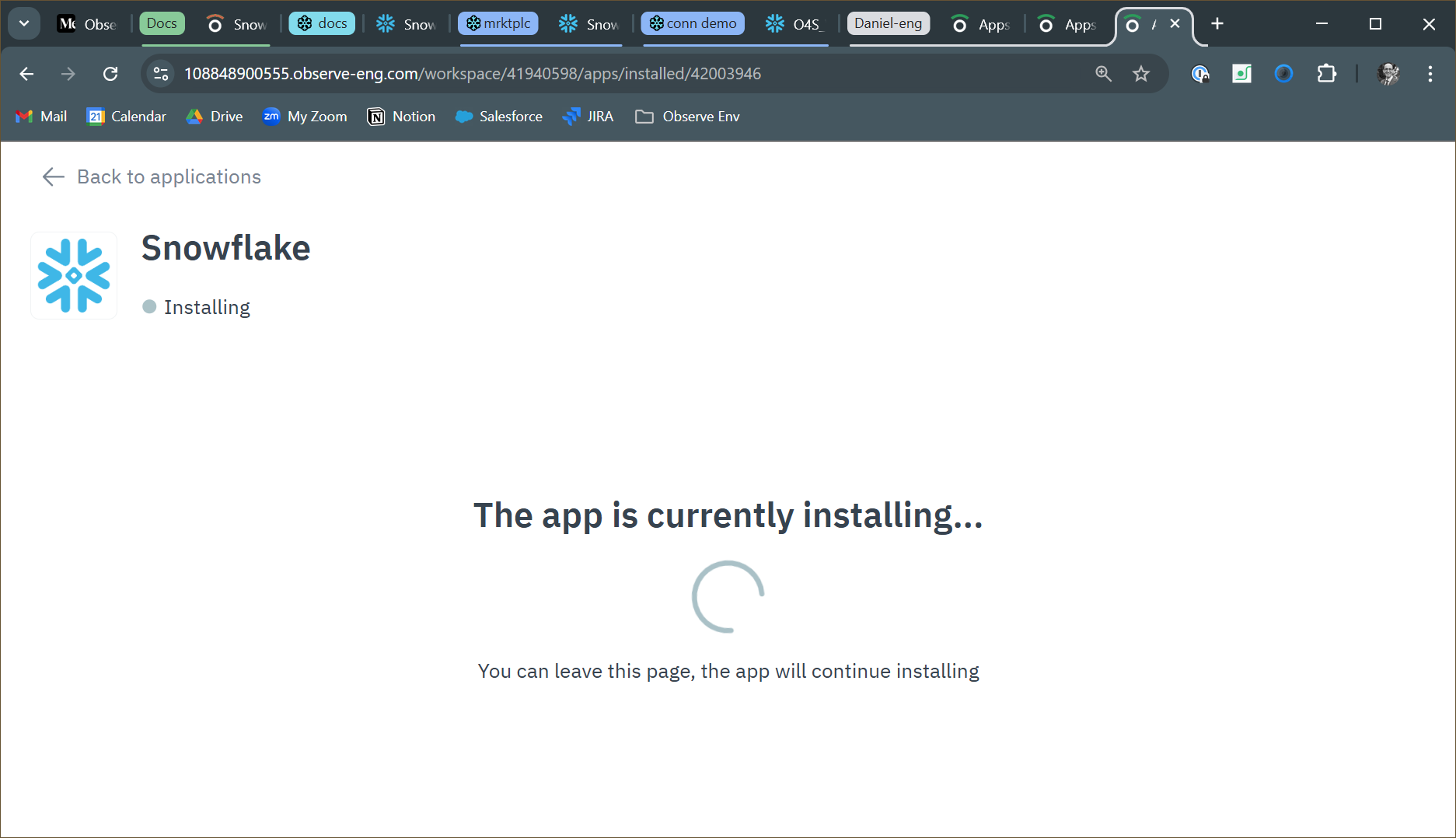Image resolution: width=1456 pixels, height=838 pixels.
Task: Maximize the browser window
Action: [1375, 24]
